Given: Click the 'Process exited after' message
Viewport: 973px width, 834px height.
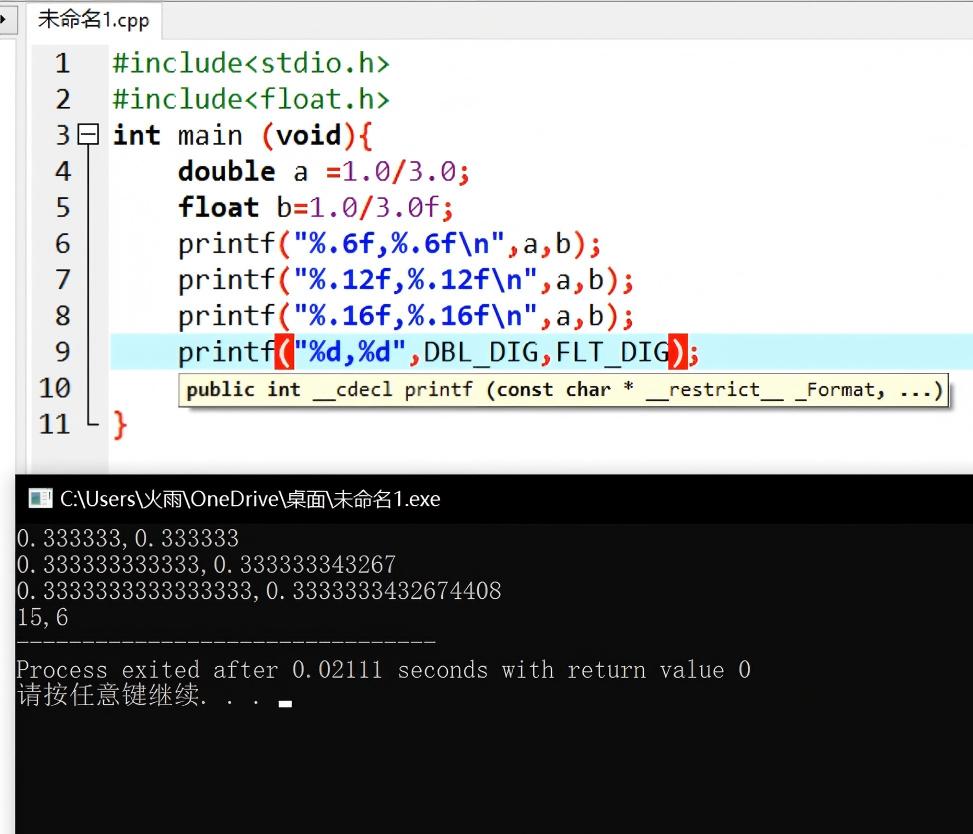Looking at the screenshot, I should point(383,670).
